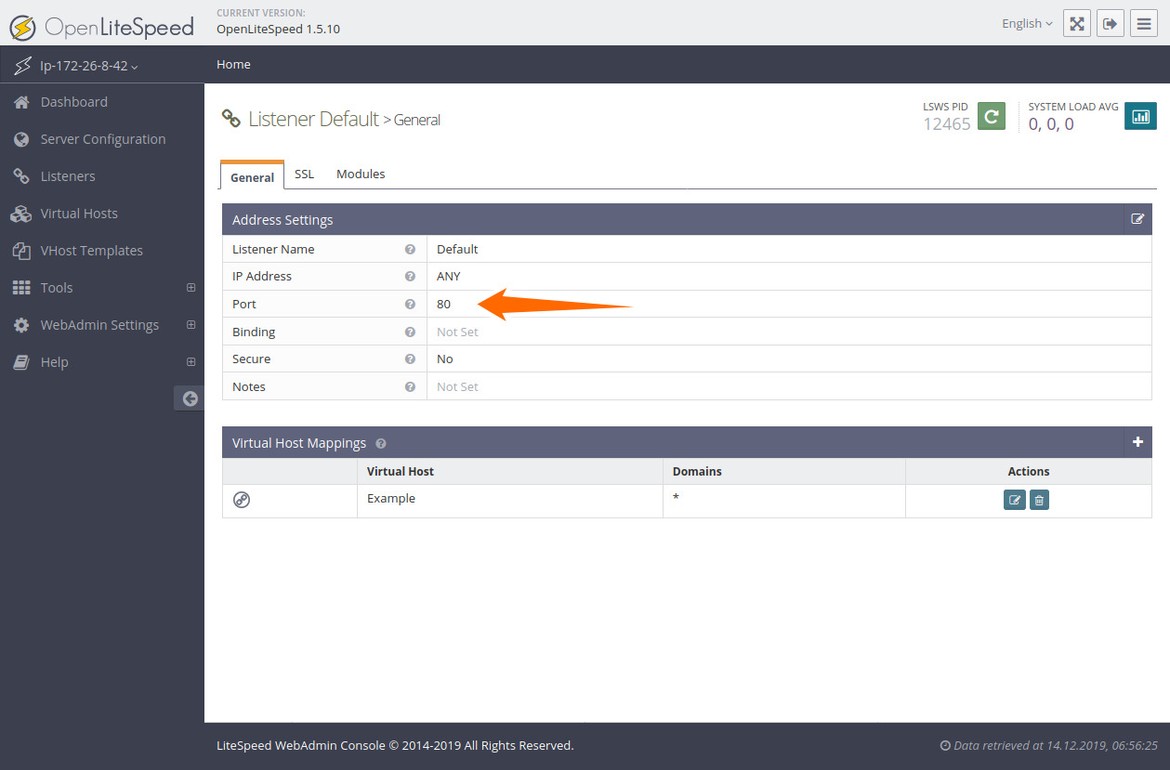Click system load average values 0, 0, 0
This screenshot has height=770, width=1170.
(1051, 125)
